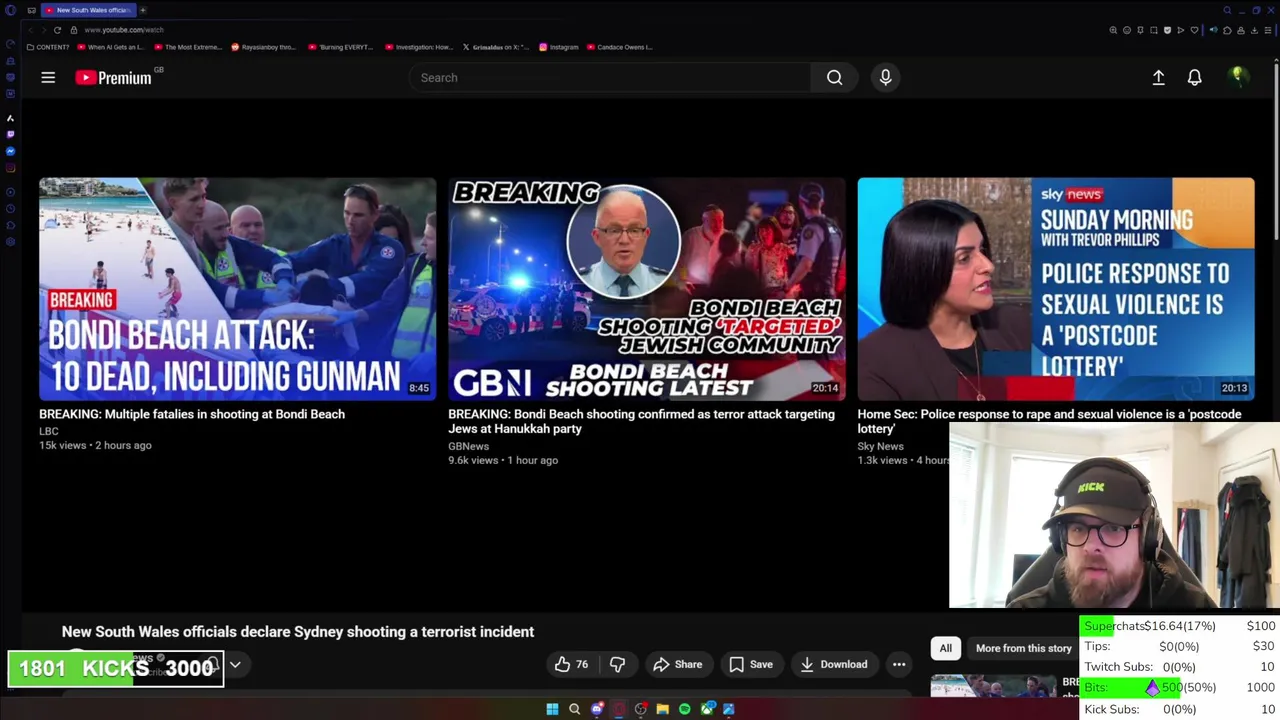The width and height of the screenshot is (1280, 720).
Task: Click the video title New South Wales officials
Action: point(298,631)
